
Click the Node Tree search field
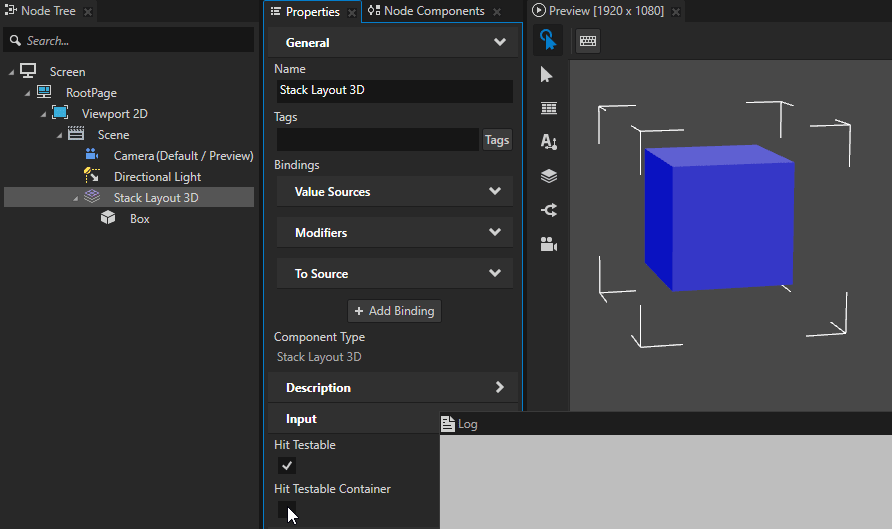[x=129, y=40]
